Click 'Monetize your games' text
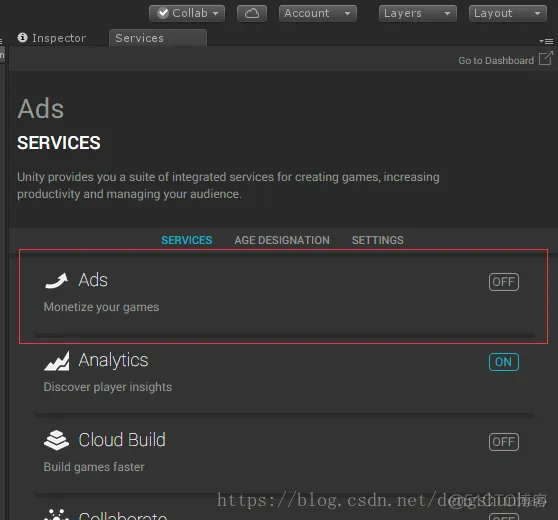This screenshot has width=558, height=520. (x=101, y=307)
